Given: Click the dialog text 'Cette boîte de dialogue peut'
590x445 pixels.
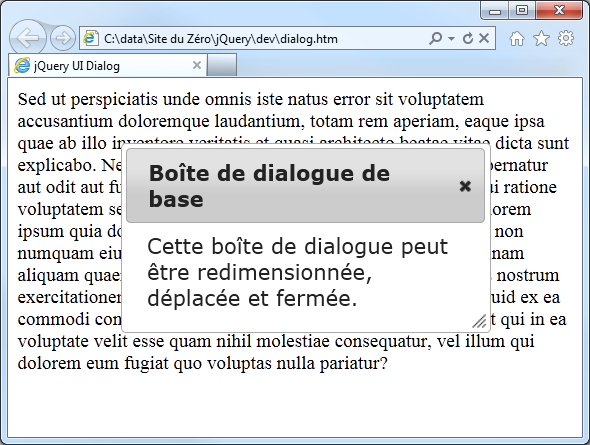Looking at the screenshot, I should (298, 247).
